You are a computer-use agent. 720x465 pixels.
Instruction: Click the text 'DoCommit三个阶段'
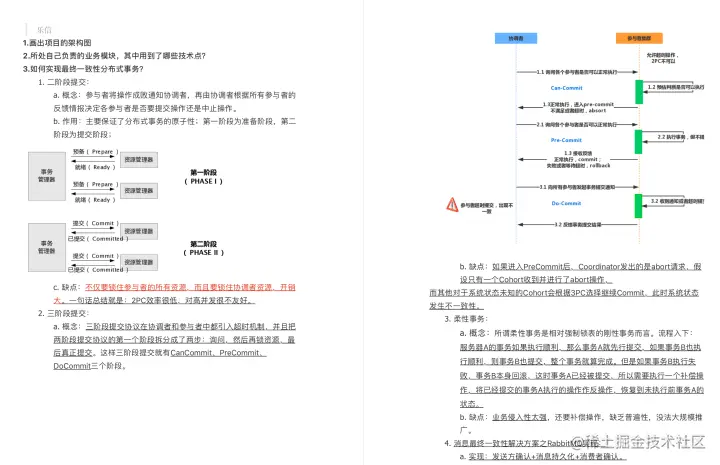pos(88,366)
